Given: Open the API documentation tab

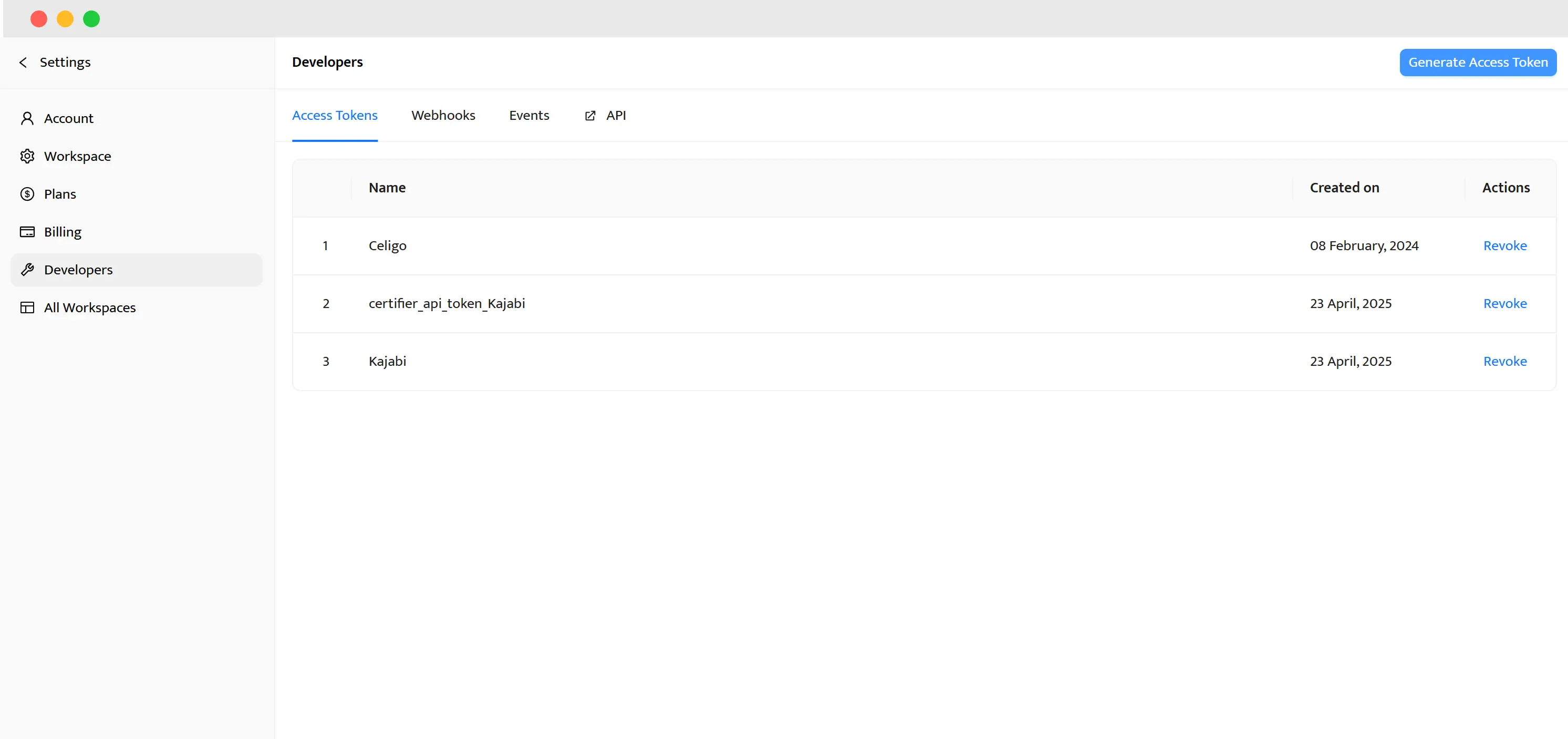Looking at the screenshot, I should point(616,115).
